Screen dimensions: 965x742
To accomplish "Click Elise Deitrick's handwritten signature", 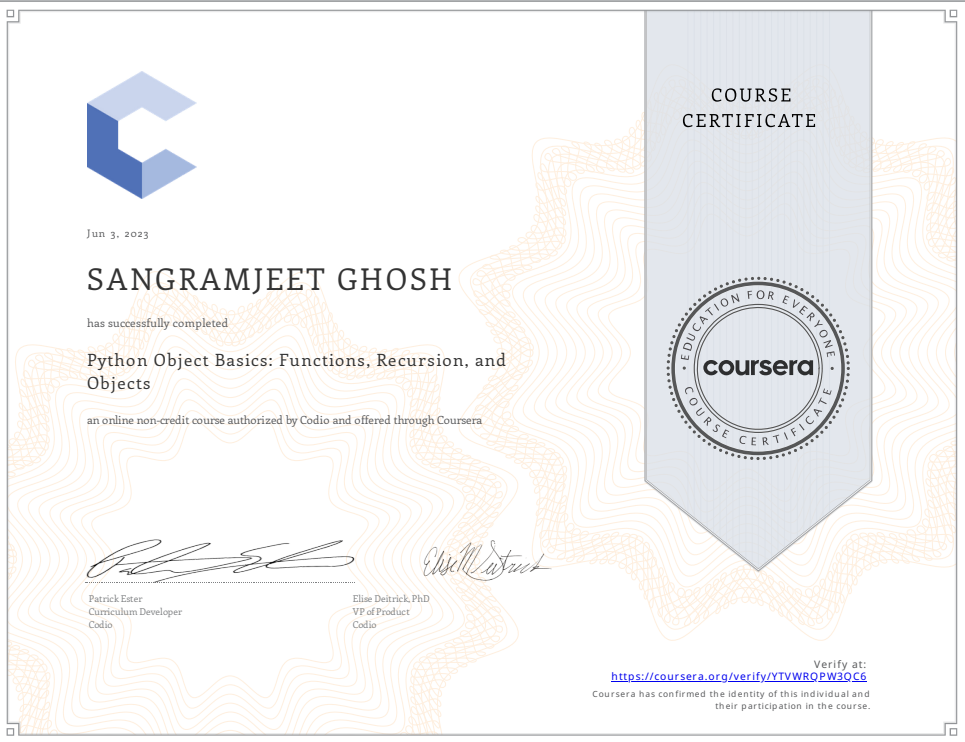I will (485, 563).
